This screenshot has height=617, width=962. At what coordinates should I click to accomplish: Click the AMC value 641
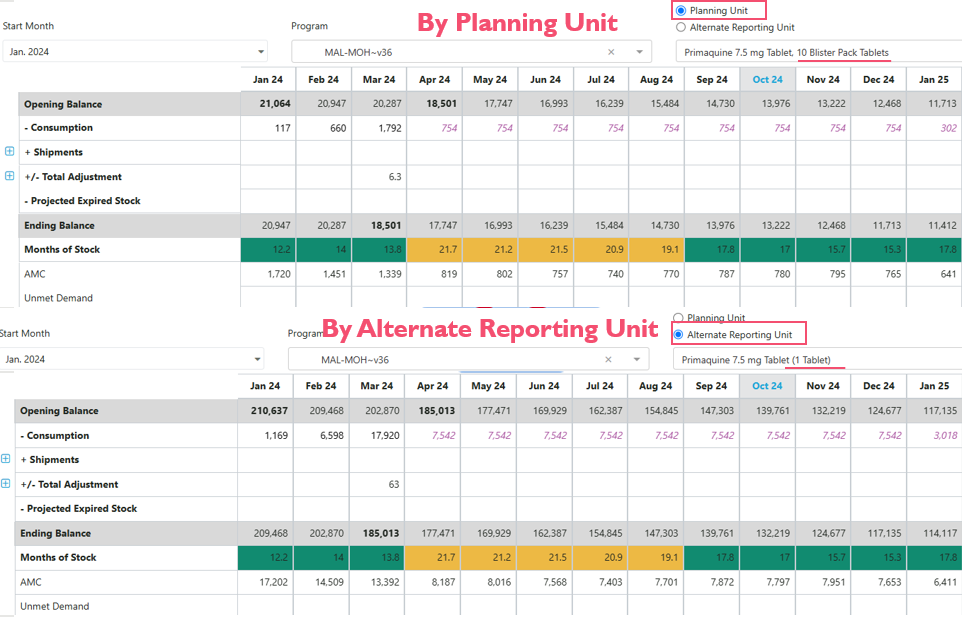[x=949, y=274]
